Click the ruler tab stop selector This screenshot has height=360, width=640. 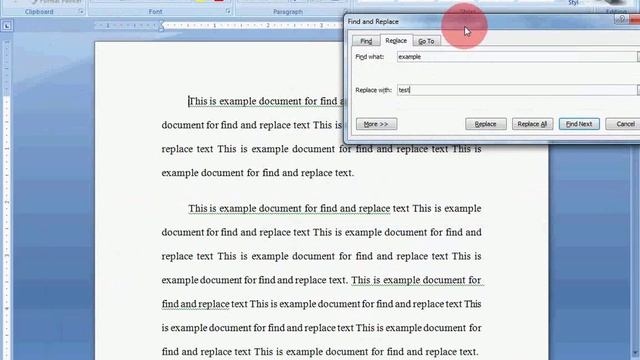point(7,26)
